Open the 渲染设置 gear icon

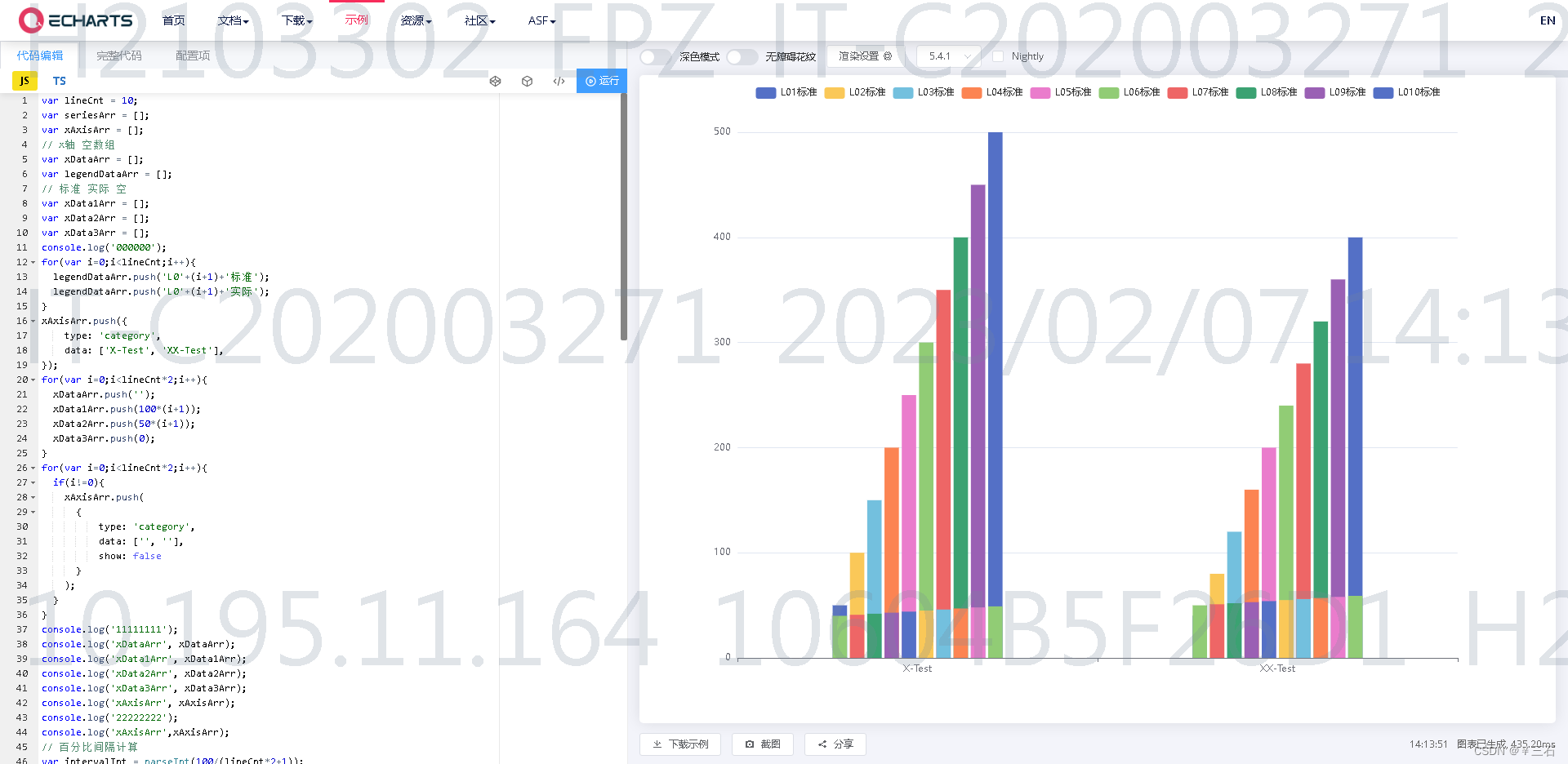click(x=888, y=56)
